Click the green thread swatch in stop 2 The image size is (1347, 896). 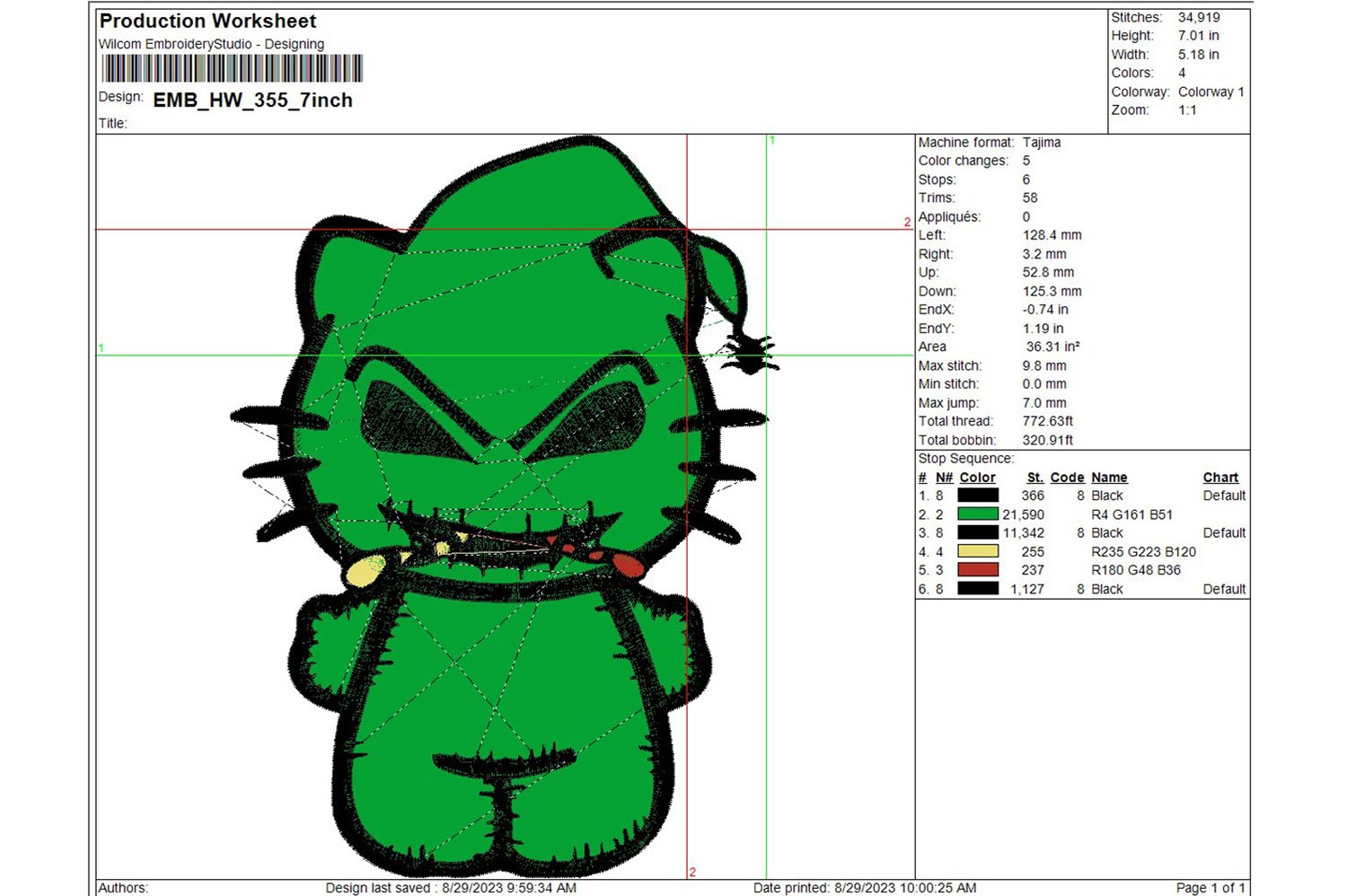tap(978, 514)
